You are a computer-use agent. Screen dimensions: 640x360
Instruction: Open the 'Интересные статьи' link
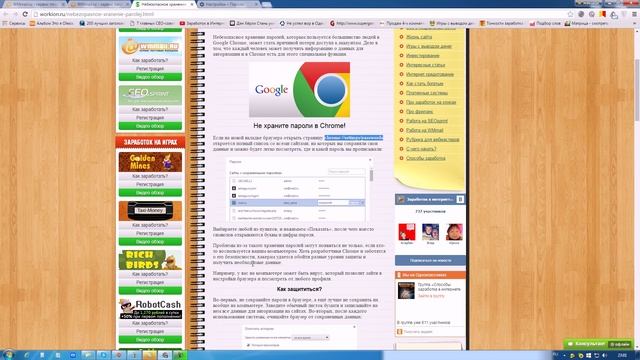tap(425, 65)
